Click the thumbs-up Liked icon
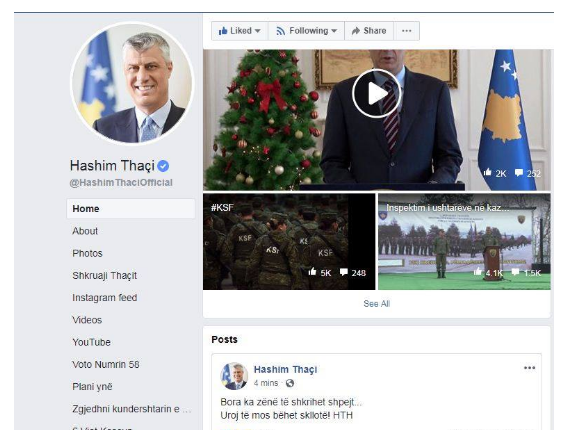This screenshot has width=561, height=430. pyautogui.click(x=223, y=31)
